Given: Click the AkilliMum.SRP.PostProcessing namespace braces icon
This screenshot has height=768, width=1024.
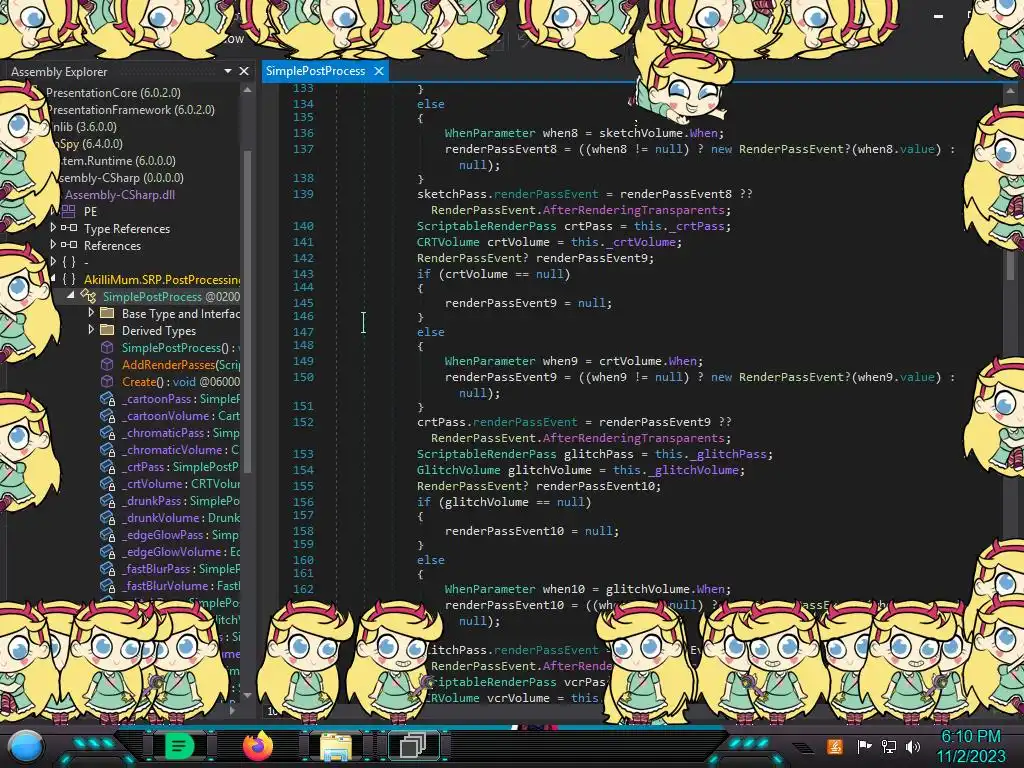Looking at the screenshot, I should pos(69,279).
